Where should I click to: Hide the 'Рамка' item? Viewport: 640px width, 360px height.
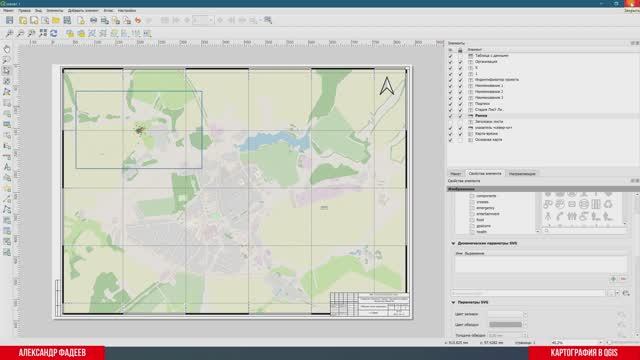[451, 116]
